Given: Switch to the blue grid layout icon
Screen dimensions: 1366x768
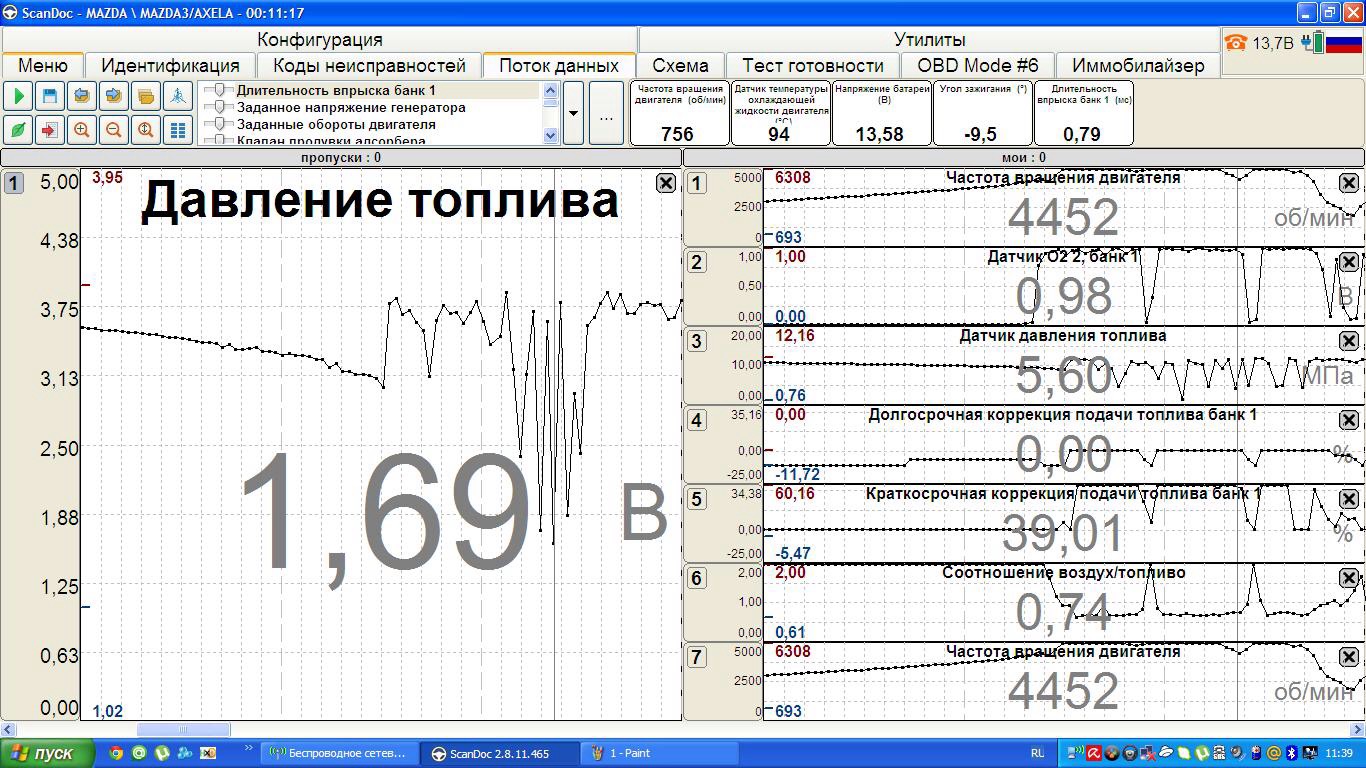Looking at the screenshot, I should point(178,130).
